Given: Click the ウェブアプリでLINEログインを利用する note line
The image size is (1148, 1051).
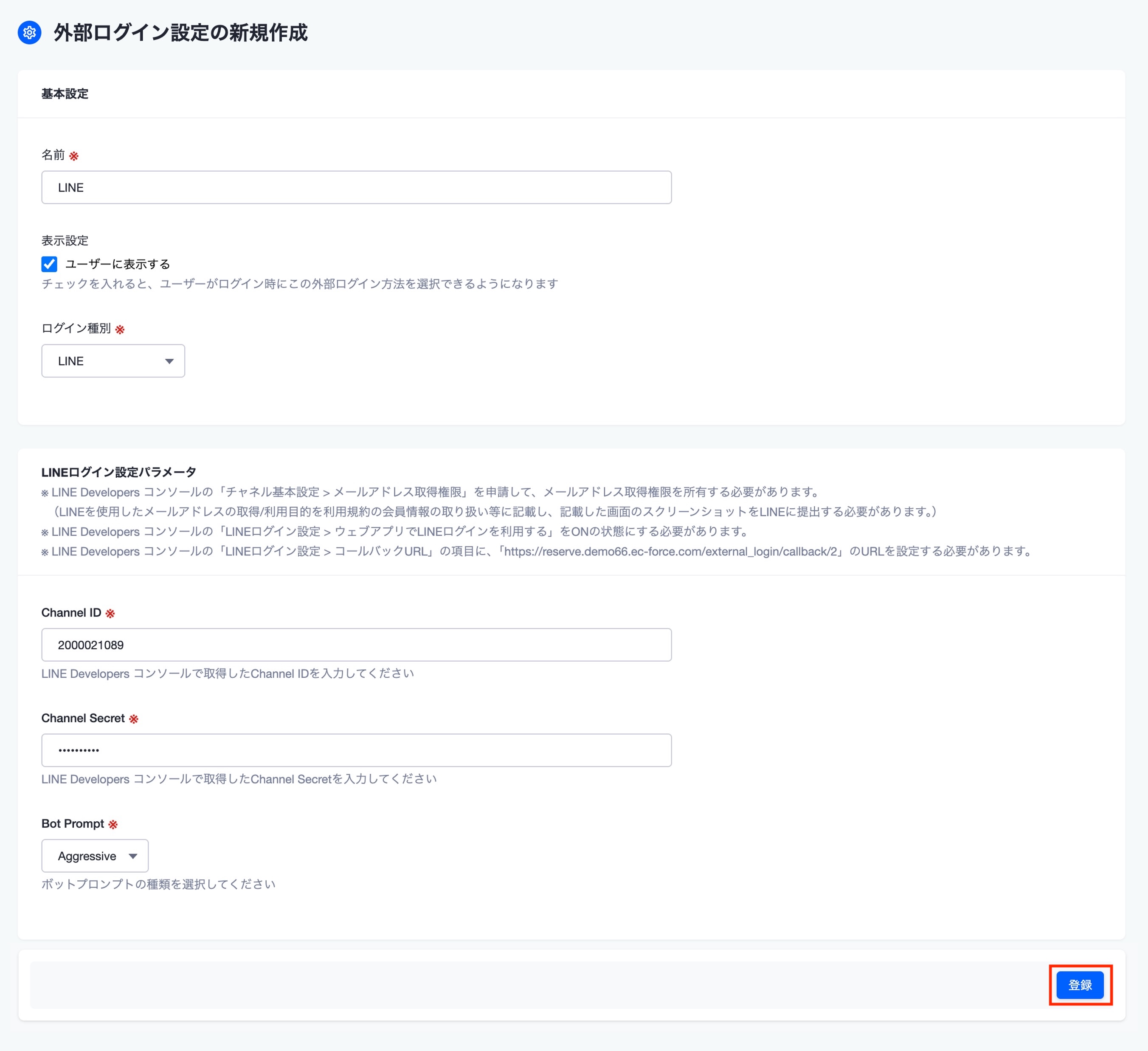Looking at the screenshot, I should coord(395,532).
